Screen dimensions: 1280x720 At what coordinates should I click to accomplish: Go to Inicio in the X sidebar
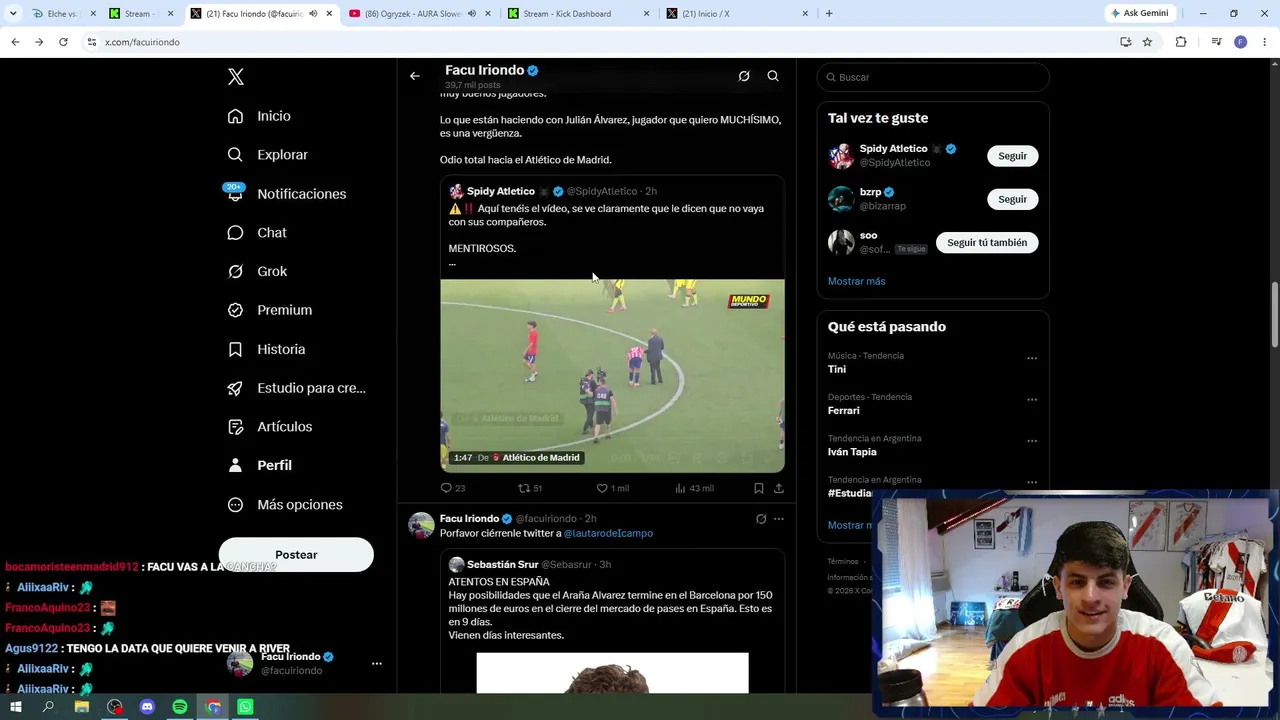point(259,116)
